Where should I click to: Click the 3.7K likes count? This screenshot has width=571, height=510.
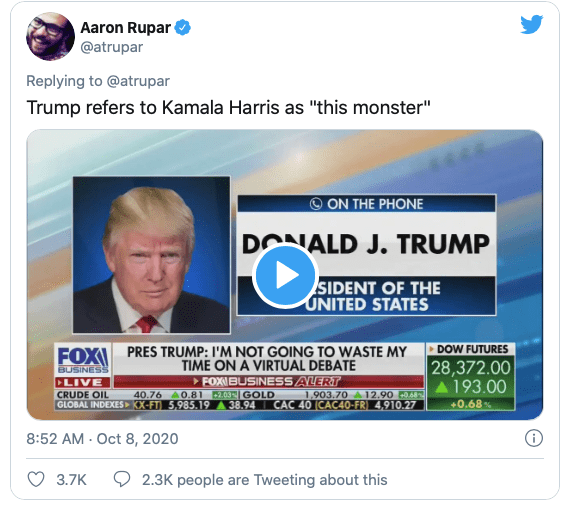71,480
